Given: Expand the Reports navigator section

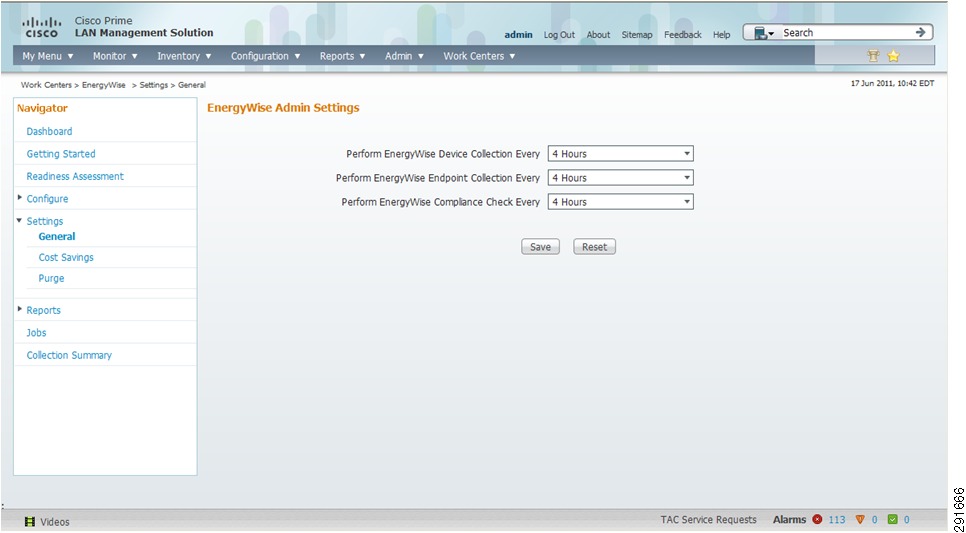Looking at the screenshot, I should 20,309.
